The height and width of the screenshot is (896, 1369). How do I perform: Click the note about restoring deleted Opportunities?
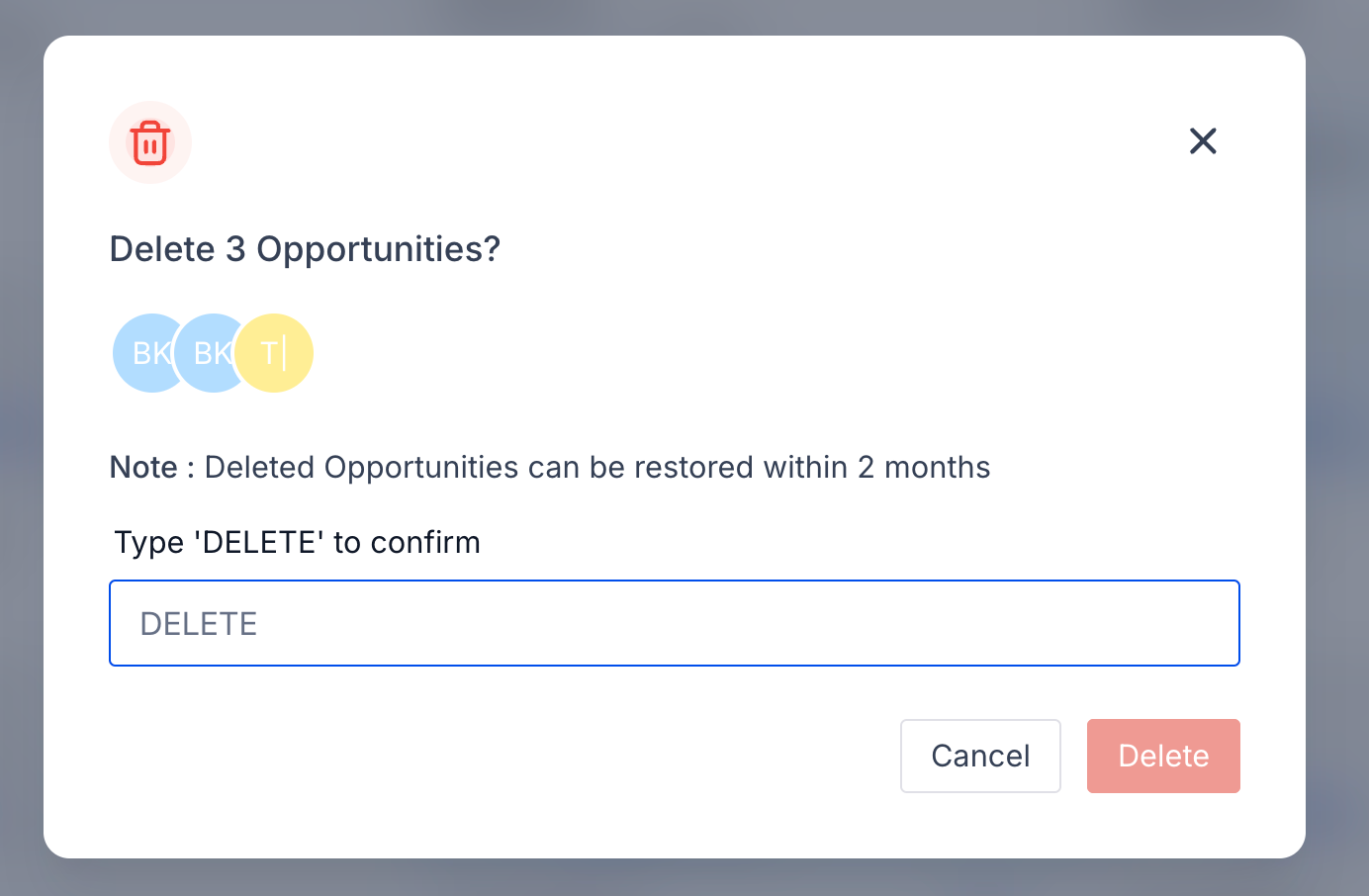click(x=550, y=467)
